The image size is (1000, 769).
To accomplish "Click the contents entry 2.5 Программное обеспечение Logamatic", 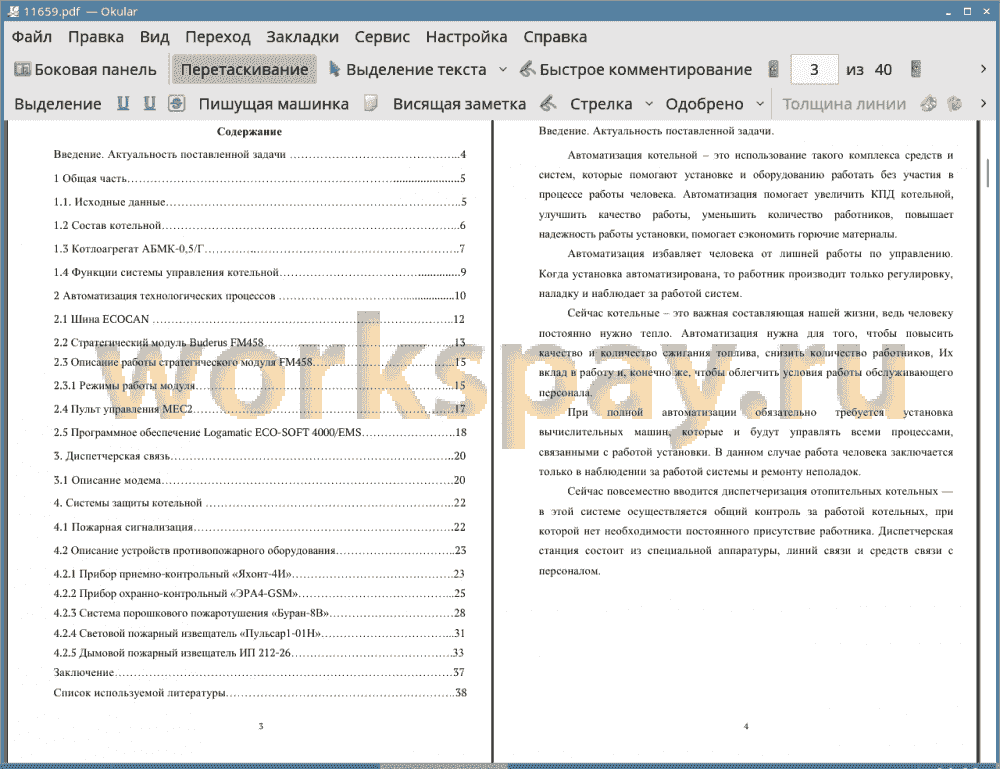I will [260, 432].
